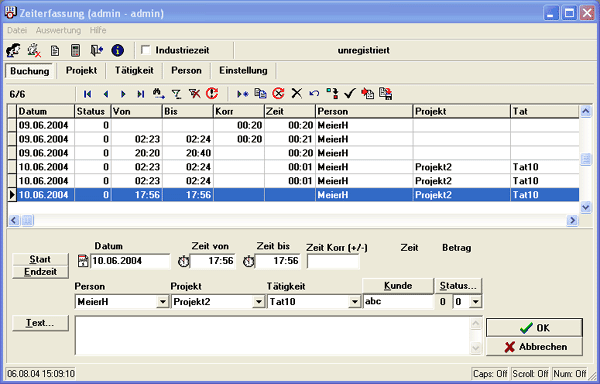This screenshot has height=384, width=600.
Task: Click the user login icon in top toolbar
Action: (13, 50)
